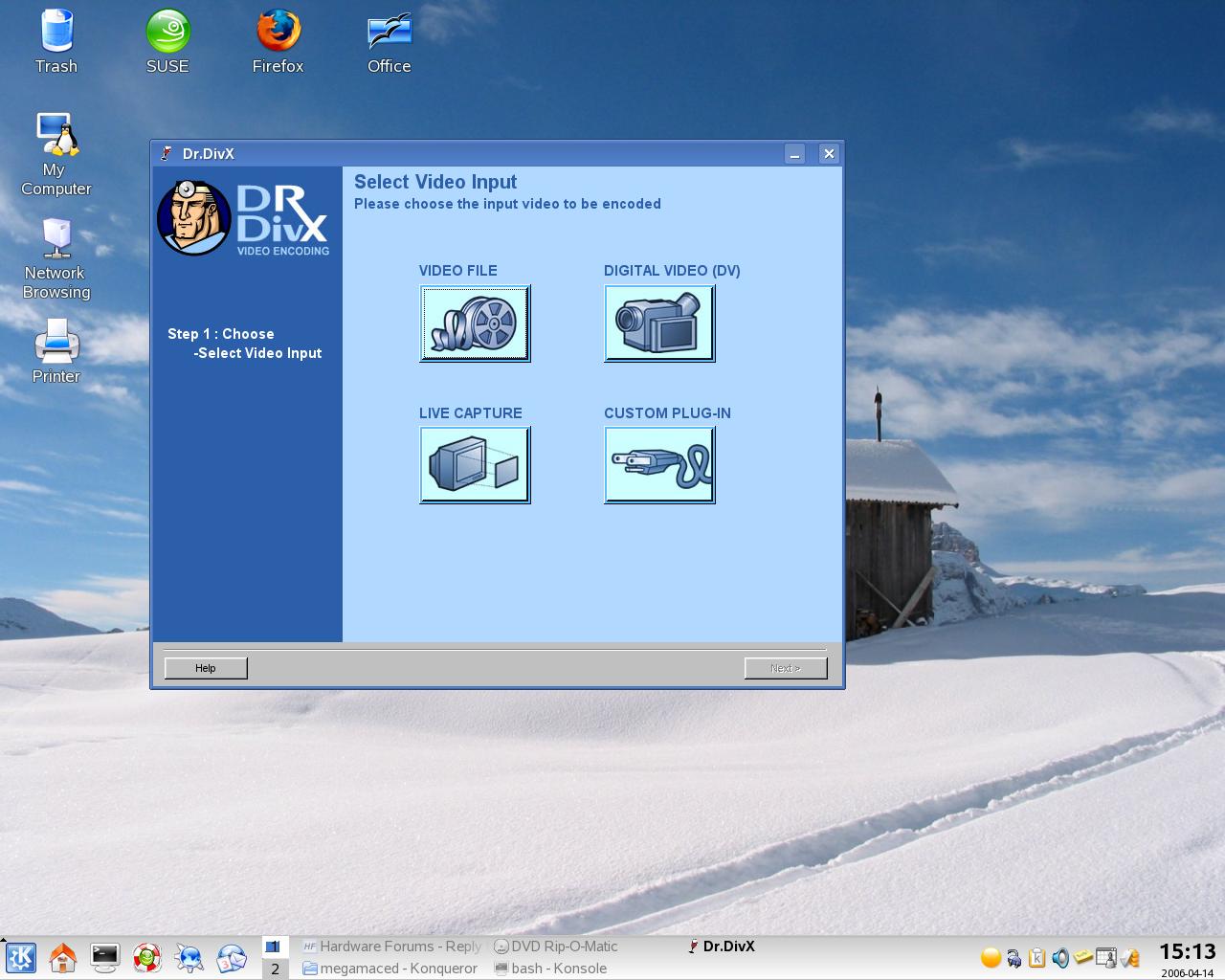Switch to bash - Konsole taskbar entry
This screenshot has width=1225, height=980.
coord(550,969)
